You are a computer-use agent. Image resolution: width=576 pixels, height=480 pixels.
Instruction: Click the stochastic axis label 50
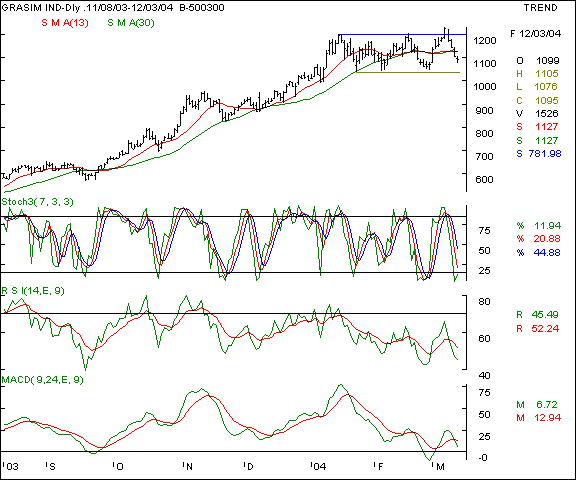coord(485,251)
